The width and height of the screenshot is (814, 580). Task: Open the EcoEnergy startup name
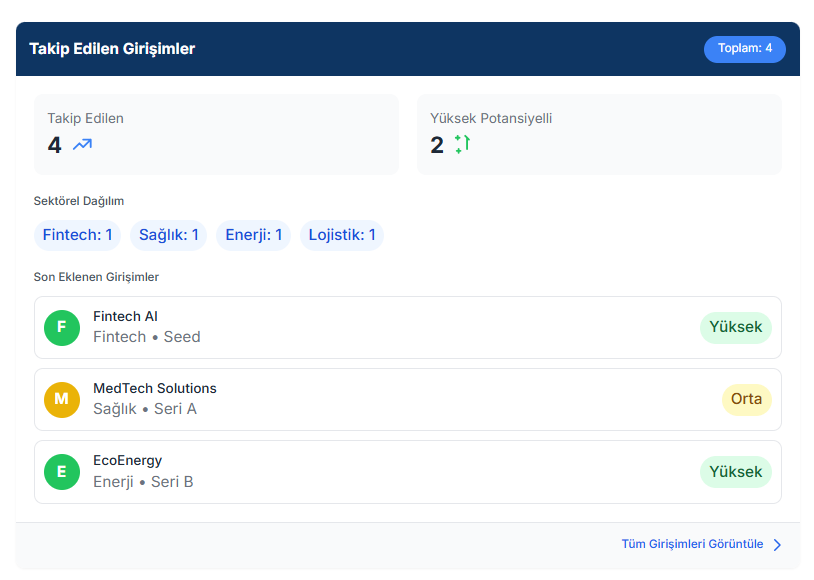[127, 460]
